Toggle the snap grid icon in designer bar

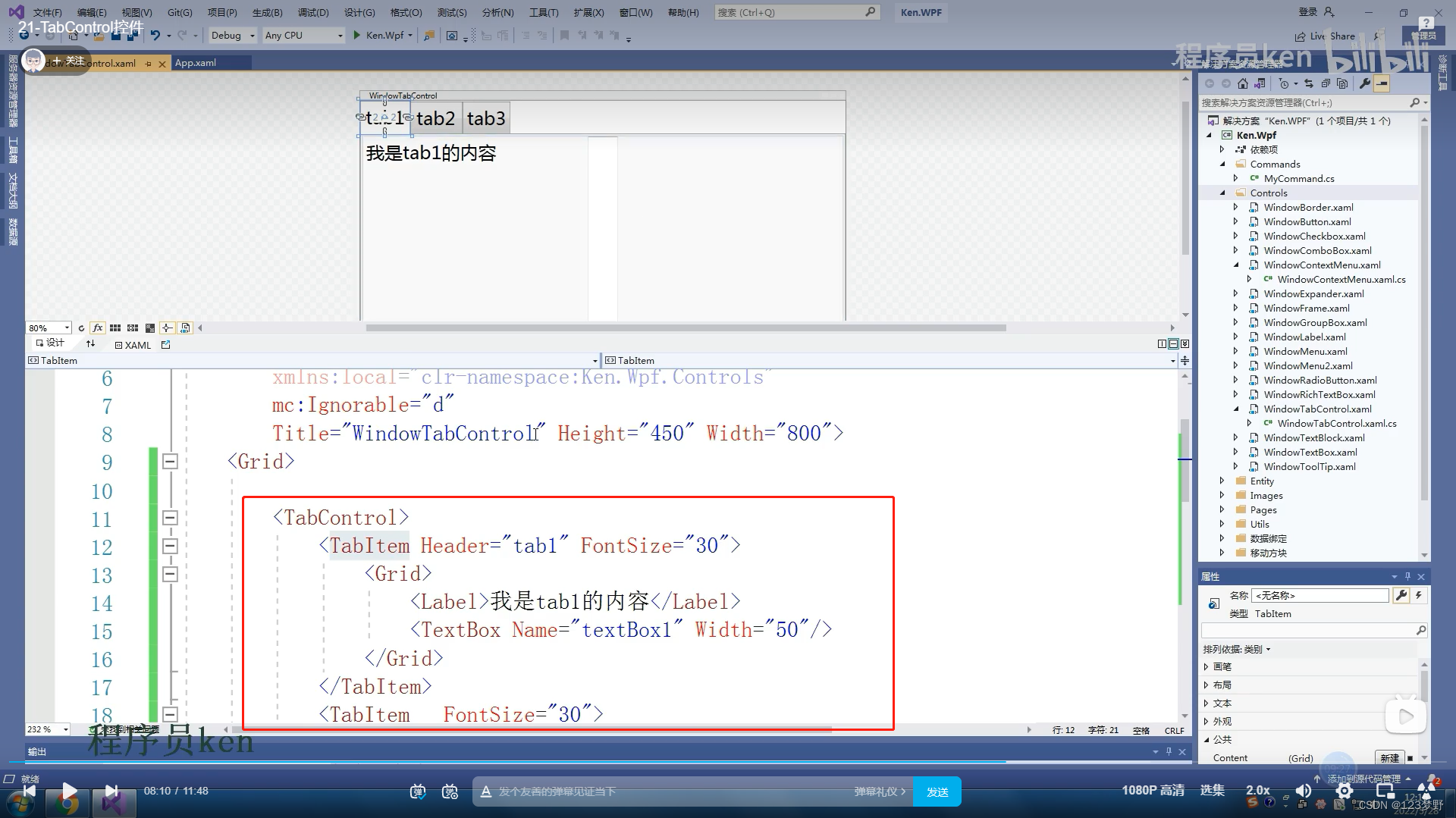[115, 328]
